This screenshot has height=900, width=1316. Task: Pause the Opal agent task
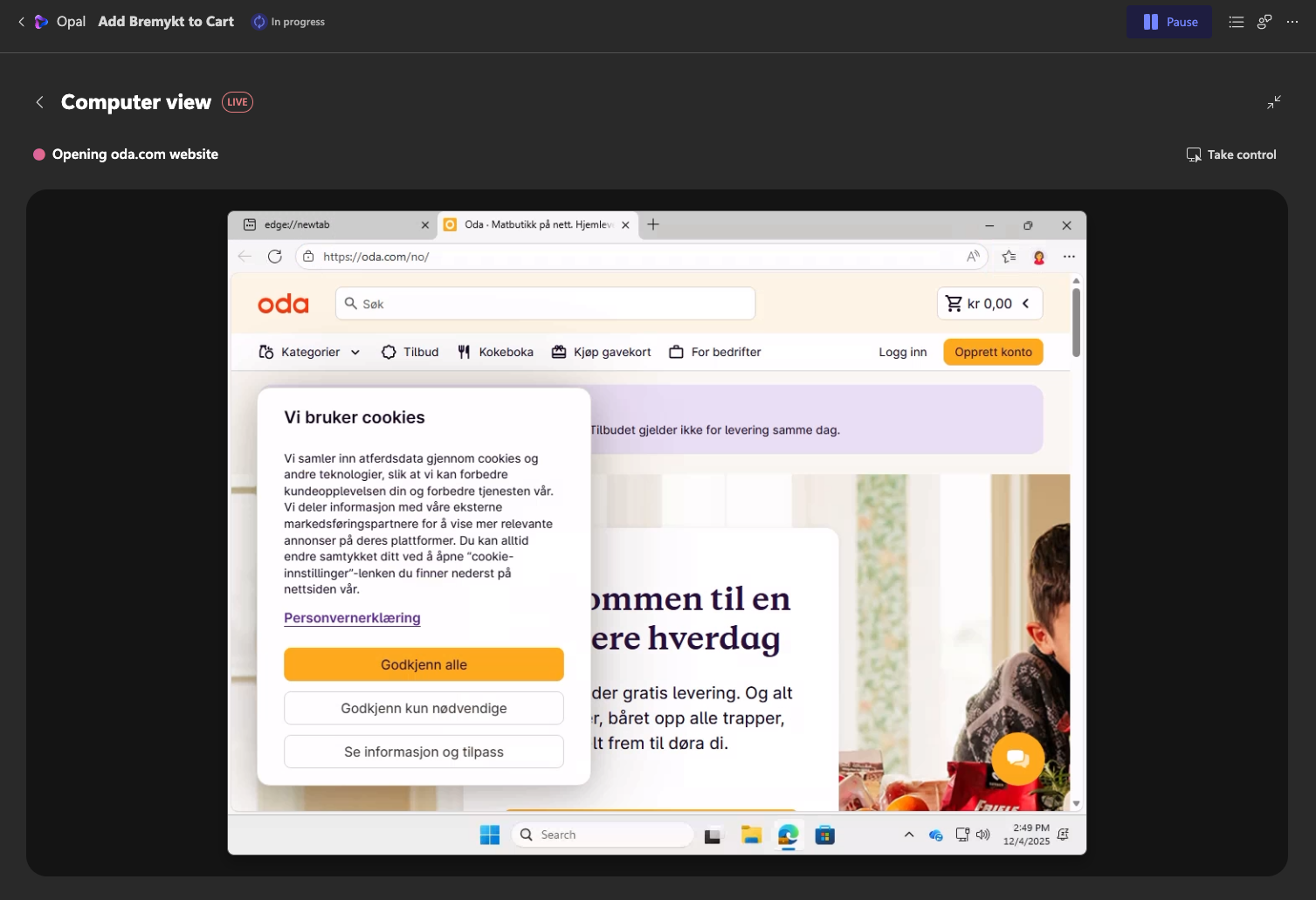[x=1168, y=22]
